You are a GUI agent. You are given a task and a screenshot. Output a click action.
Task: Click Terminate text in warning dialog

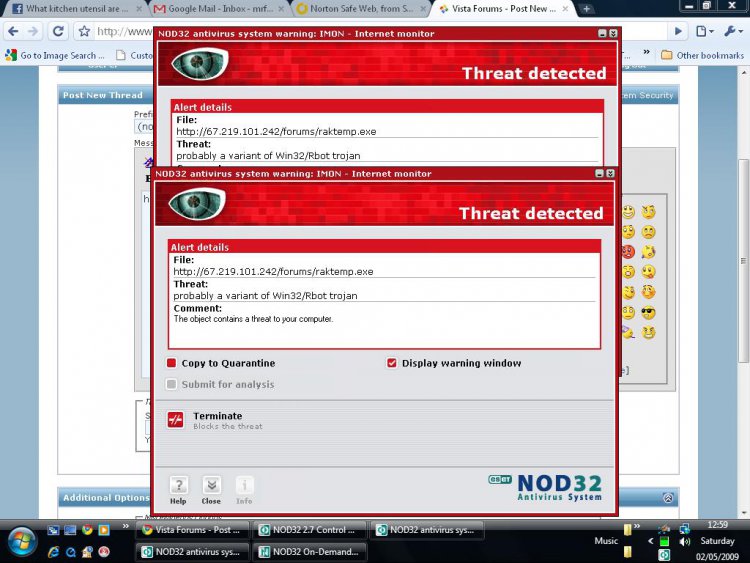tap(217, 416)
